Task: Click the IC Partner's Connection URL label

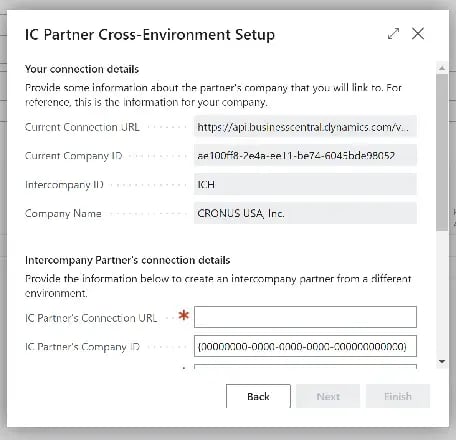Action: click(91, 318)
